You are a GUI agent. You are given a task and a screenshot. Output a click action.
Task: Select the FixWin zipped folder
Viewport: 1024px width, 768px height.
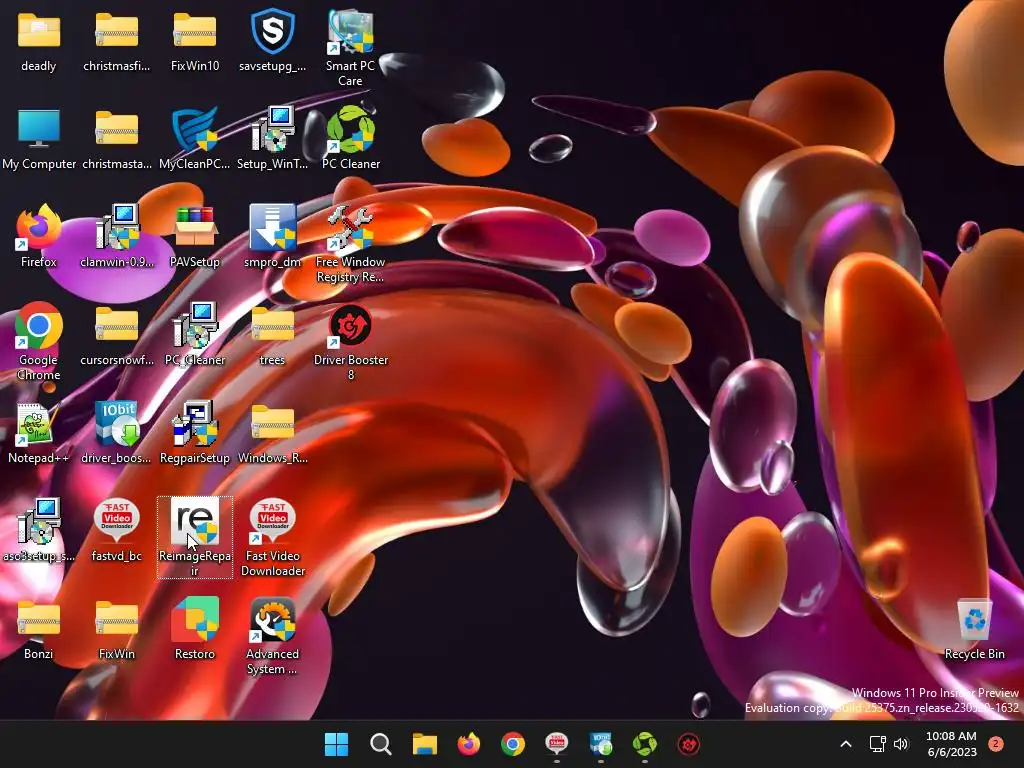tap(116, 629)
